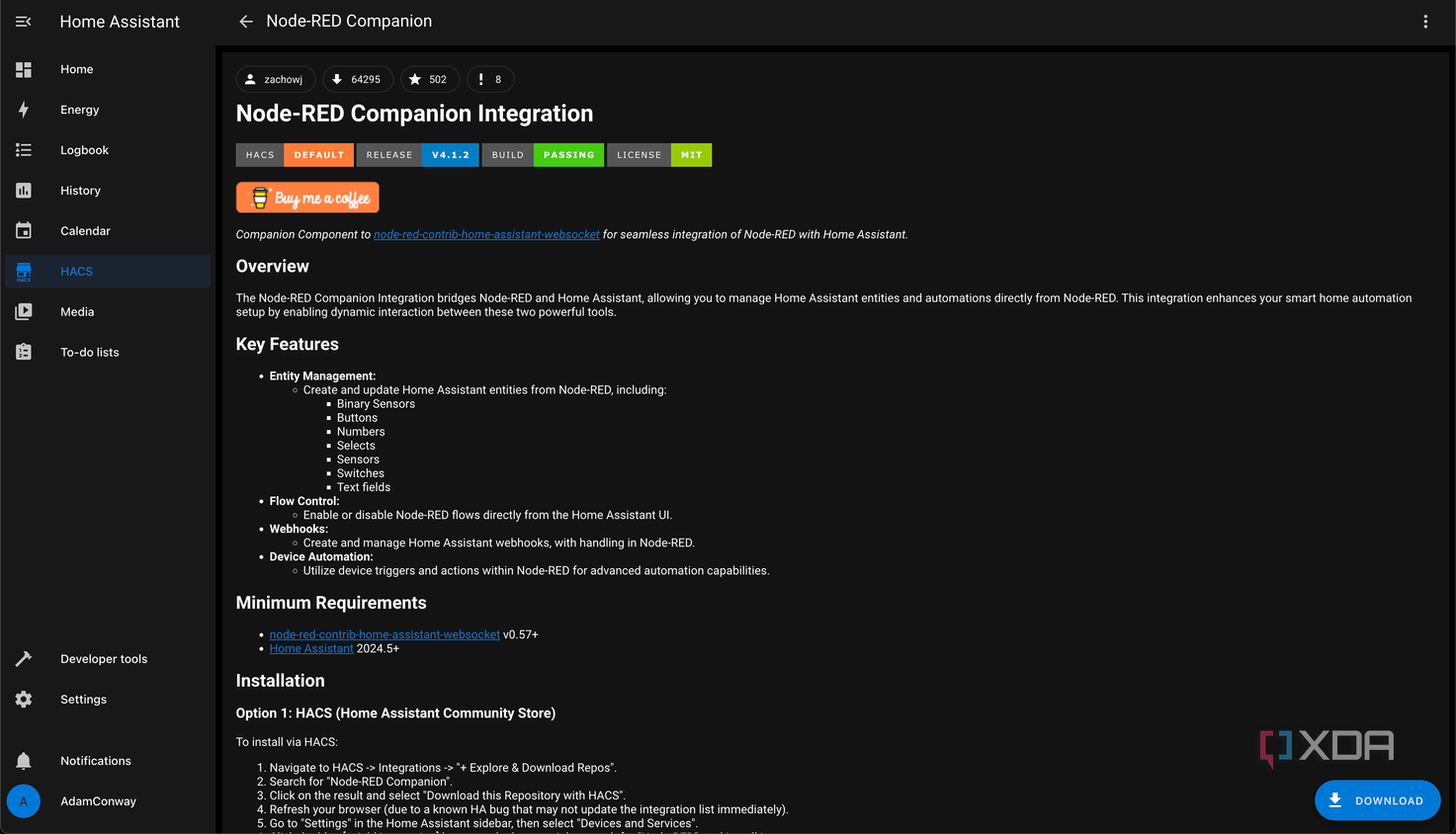Click the author chip zachowj
1456x834 pixels.
pos(276,79)
